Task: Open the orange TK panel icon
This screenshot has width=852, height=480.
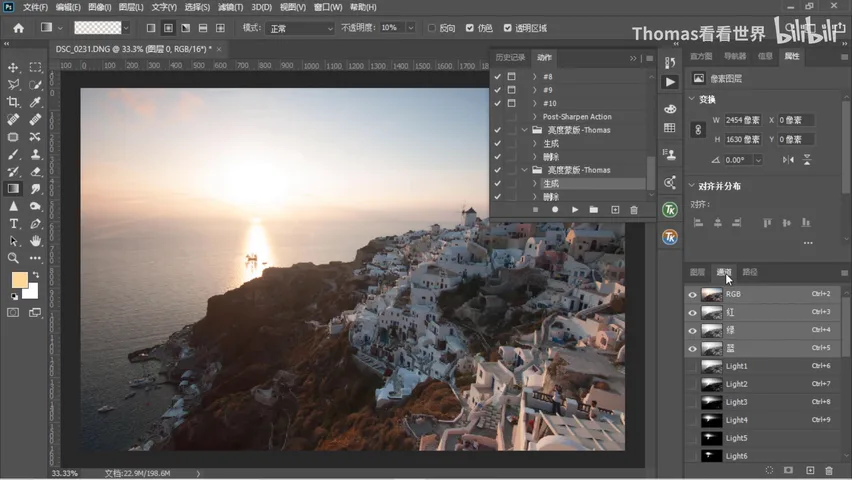Action: click(x=670, y=236)
